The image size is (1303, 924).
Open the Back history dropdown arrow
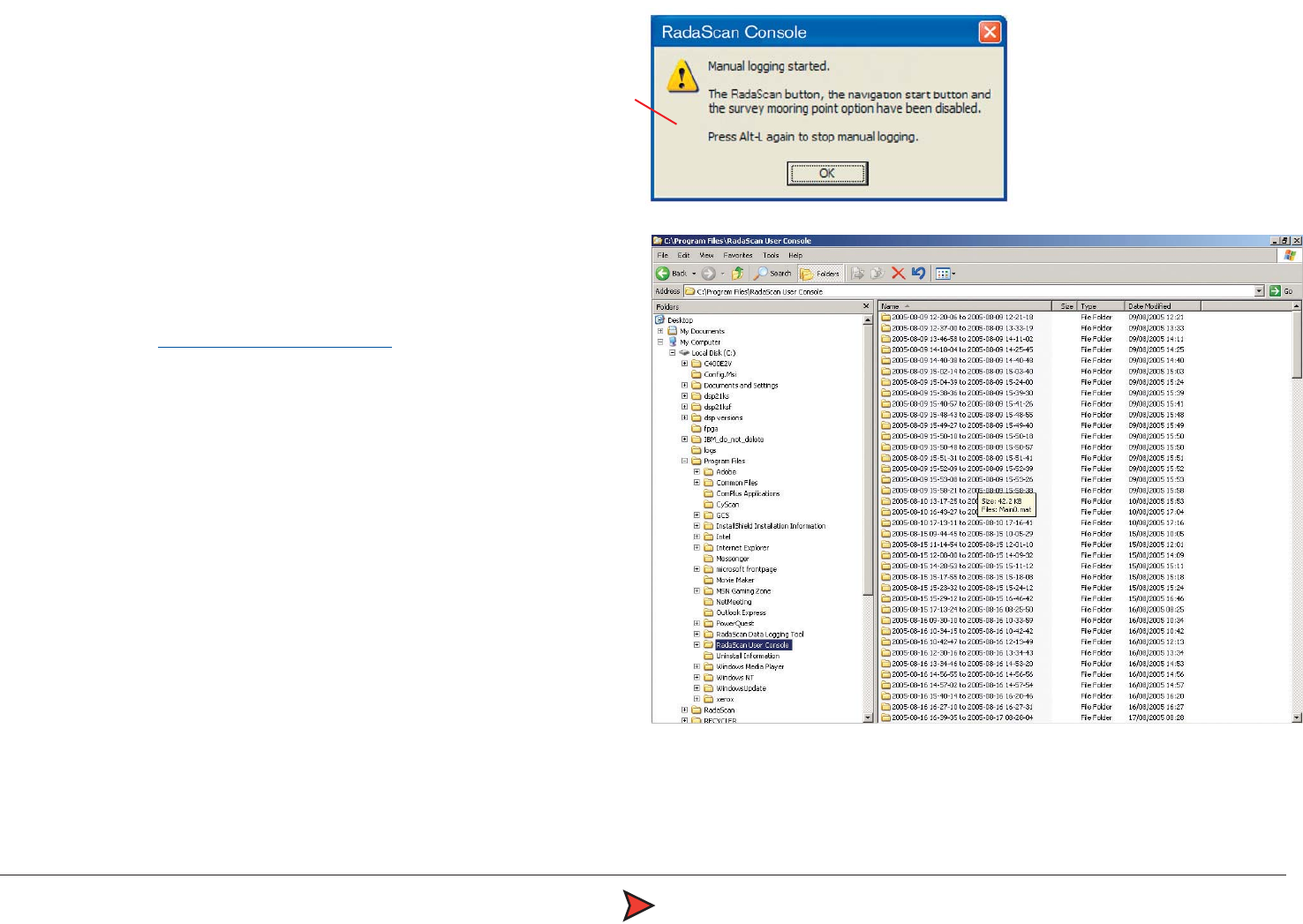694,274
